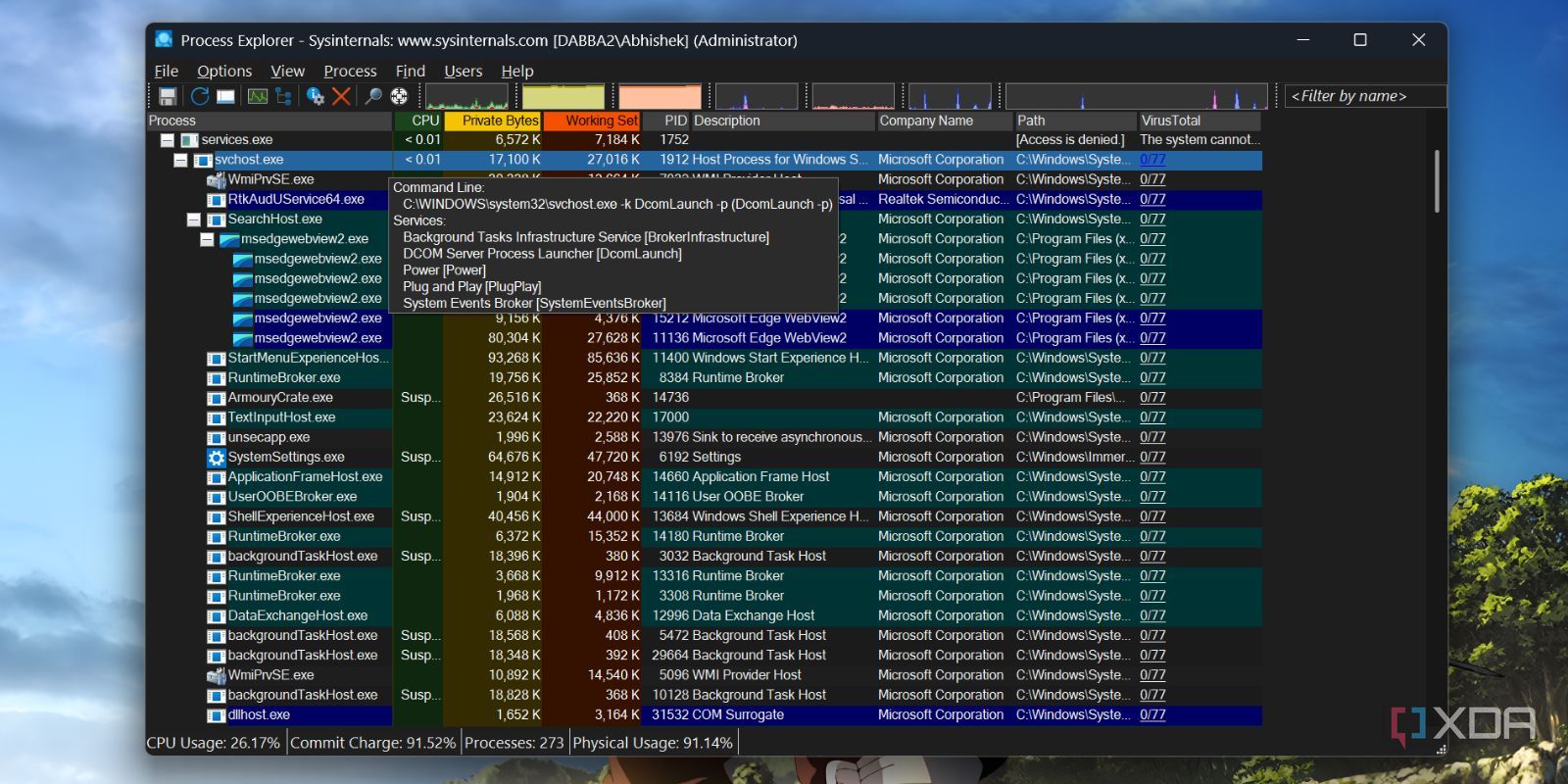The width and height of the screenshot is (1568, 784).
Task: Click the CPU Usage status bar entry
Action: pyautogui.click(x=214, y=743)
